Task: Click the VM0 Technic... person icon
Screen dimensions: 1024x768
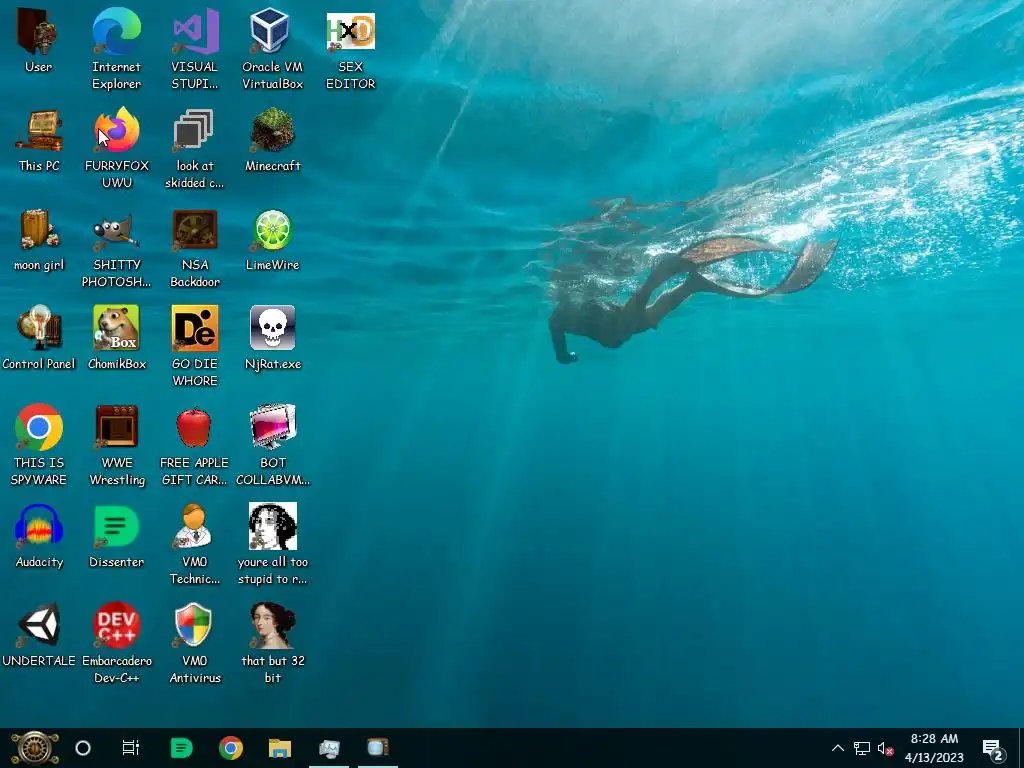Action: 195,544
